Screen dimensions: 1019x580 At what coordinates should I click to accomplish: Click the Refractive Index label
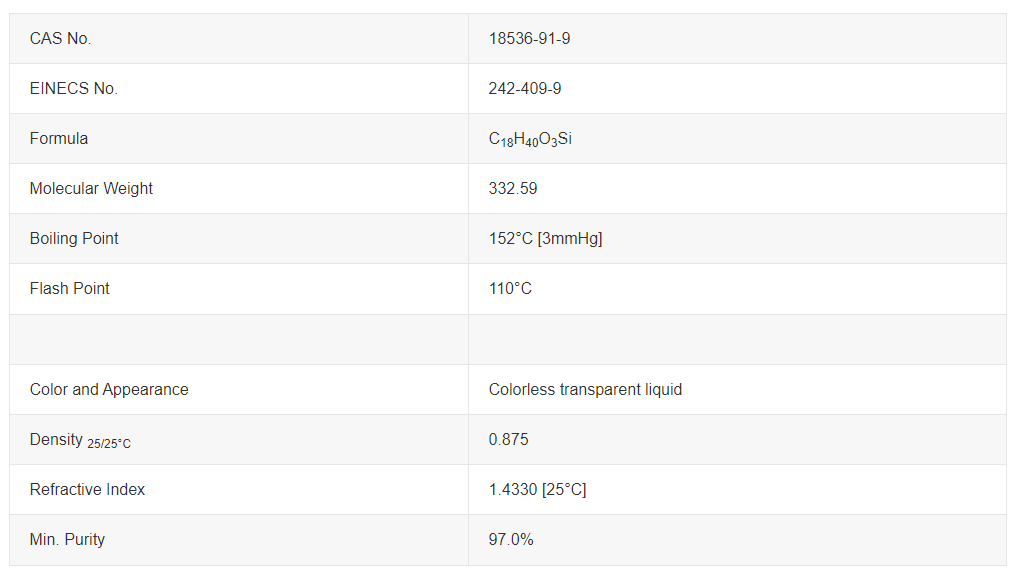87,490
